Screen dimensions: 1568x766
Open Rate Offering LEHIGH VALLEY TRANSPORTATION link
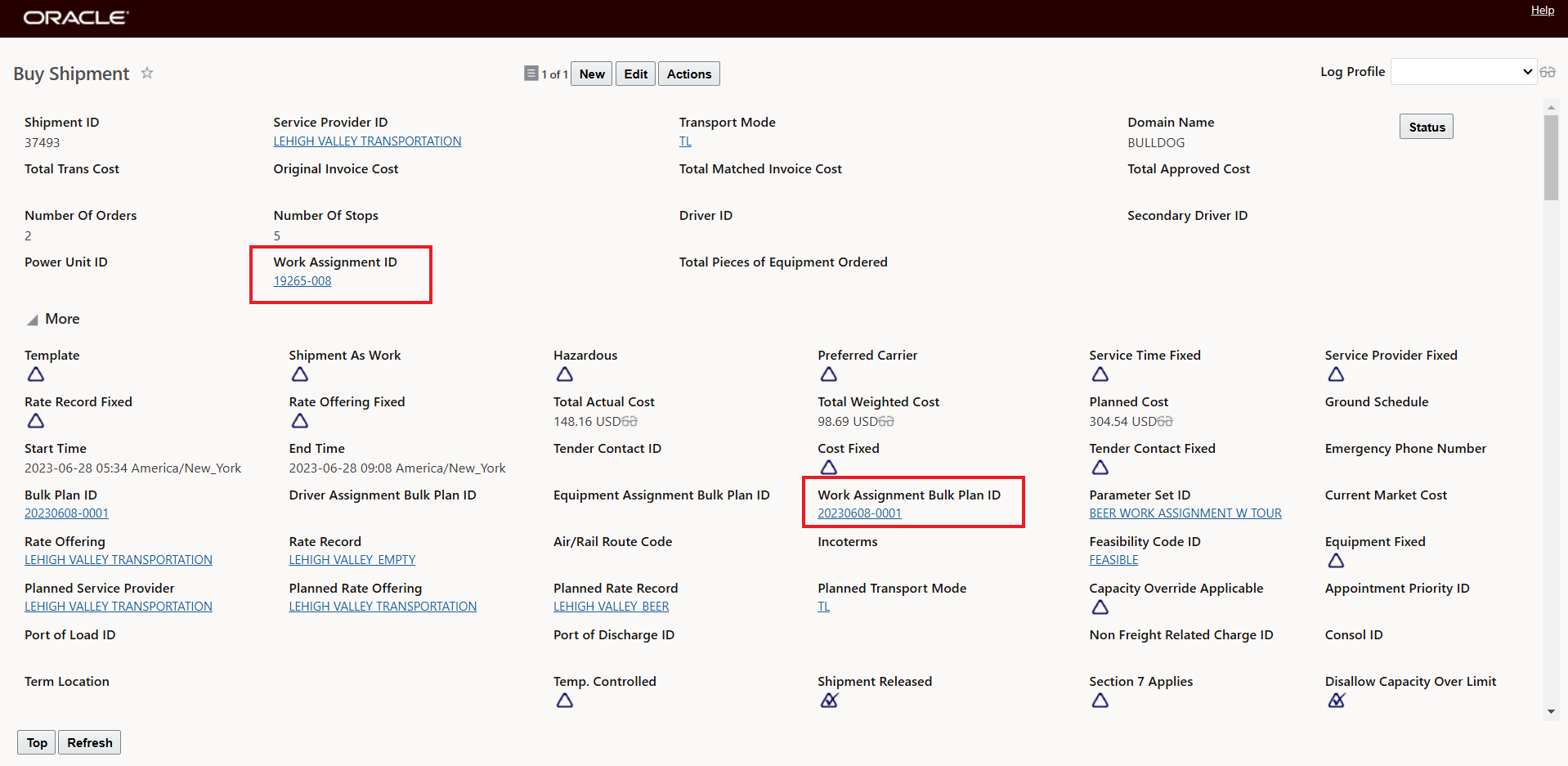coord(119,560)
